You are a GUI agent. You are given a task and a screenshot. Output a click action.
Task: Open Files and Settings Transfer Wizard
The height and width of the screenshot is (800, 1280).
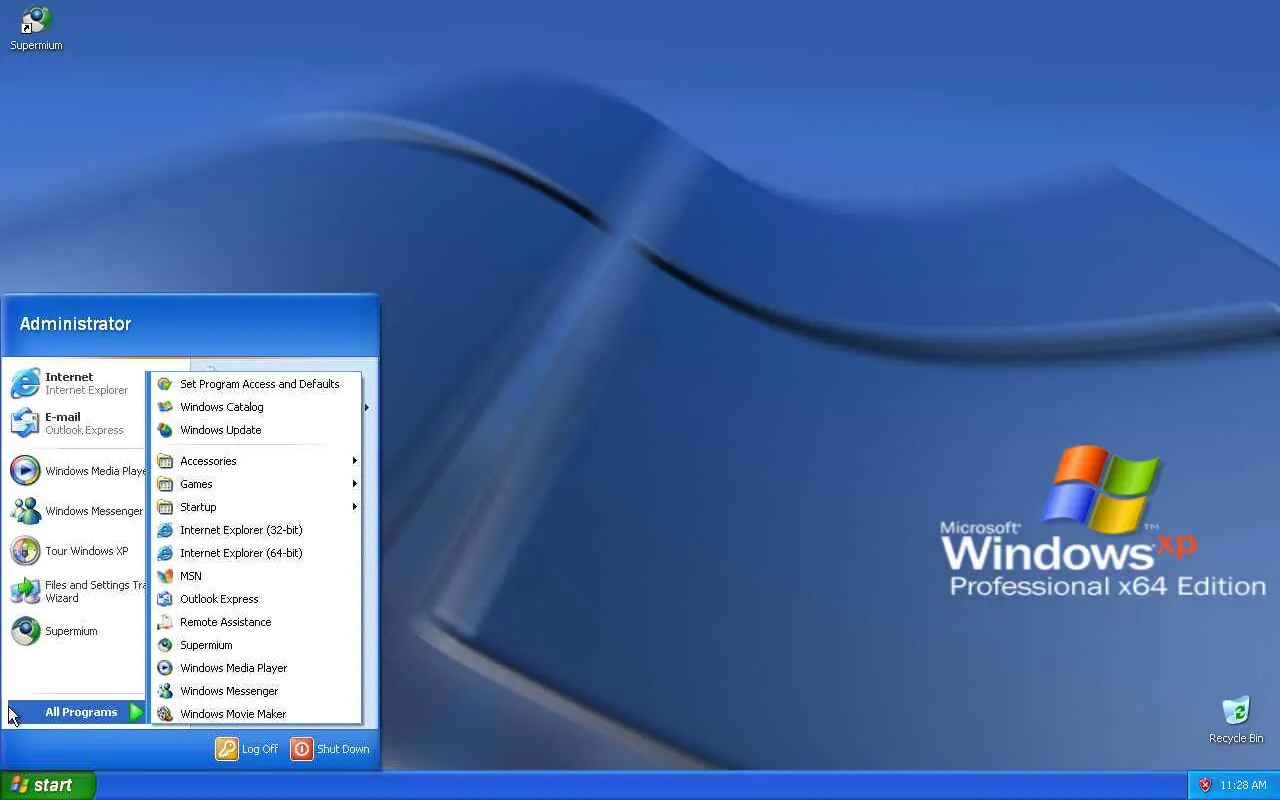[x=76, y=591]
